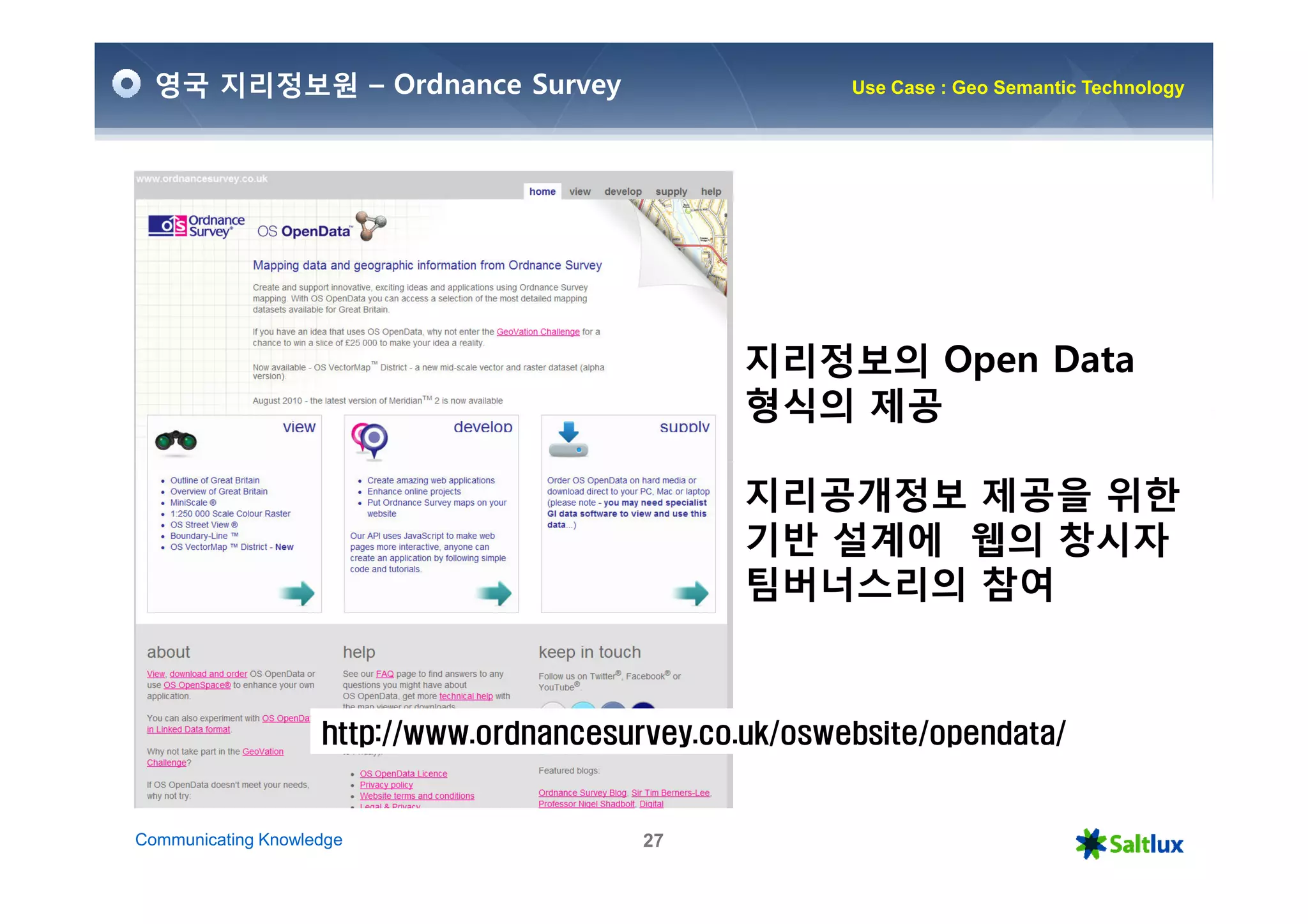Click the Mapping data and geographic information heading
The image size is (1308, 924).
[x=427, y=265]
